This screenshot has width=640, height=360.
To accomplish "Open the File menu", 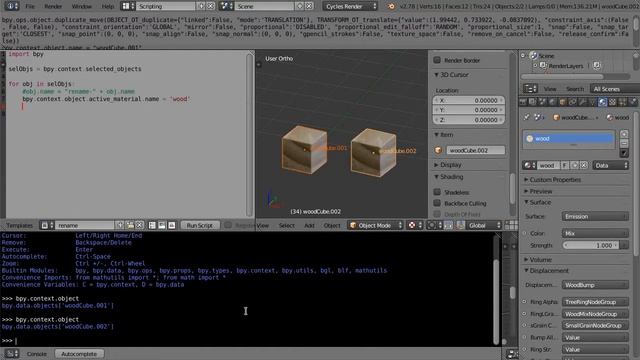I will pos(30,6).
